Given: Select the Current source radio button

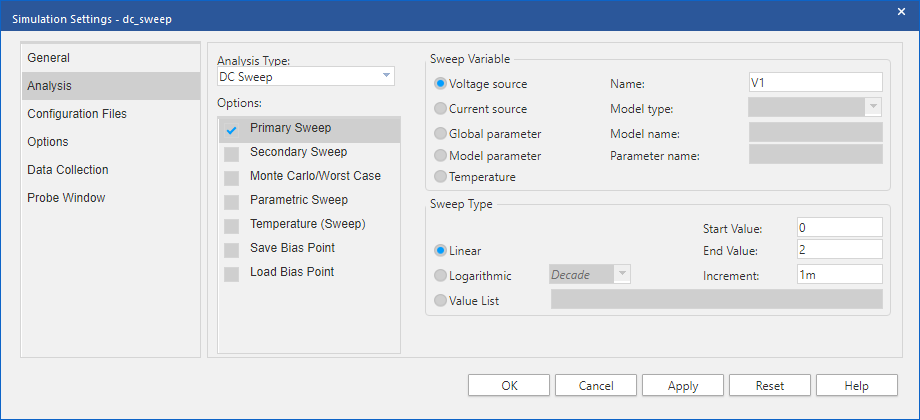Looking at the screenshot, I should point(440,109).
